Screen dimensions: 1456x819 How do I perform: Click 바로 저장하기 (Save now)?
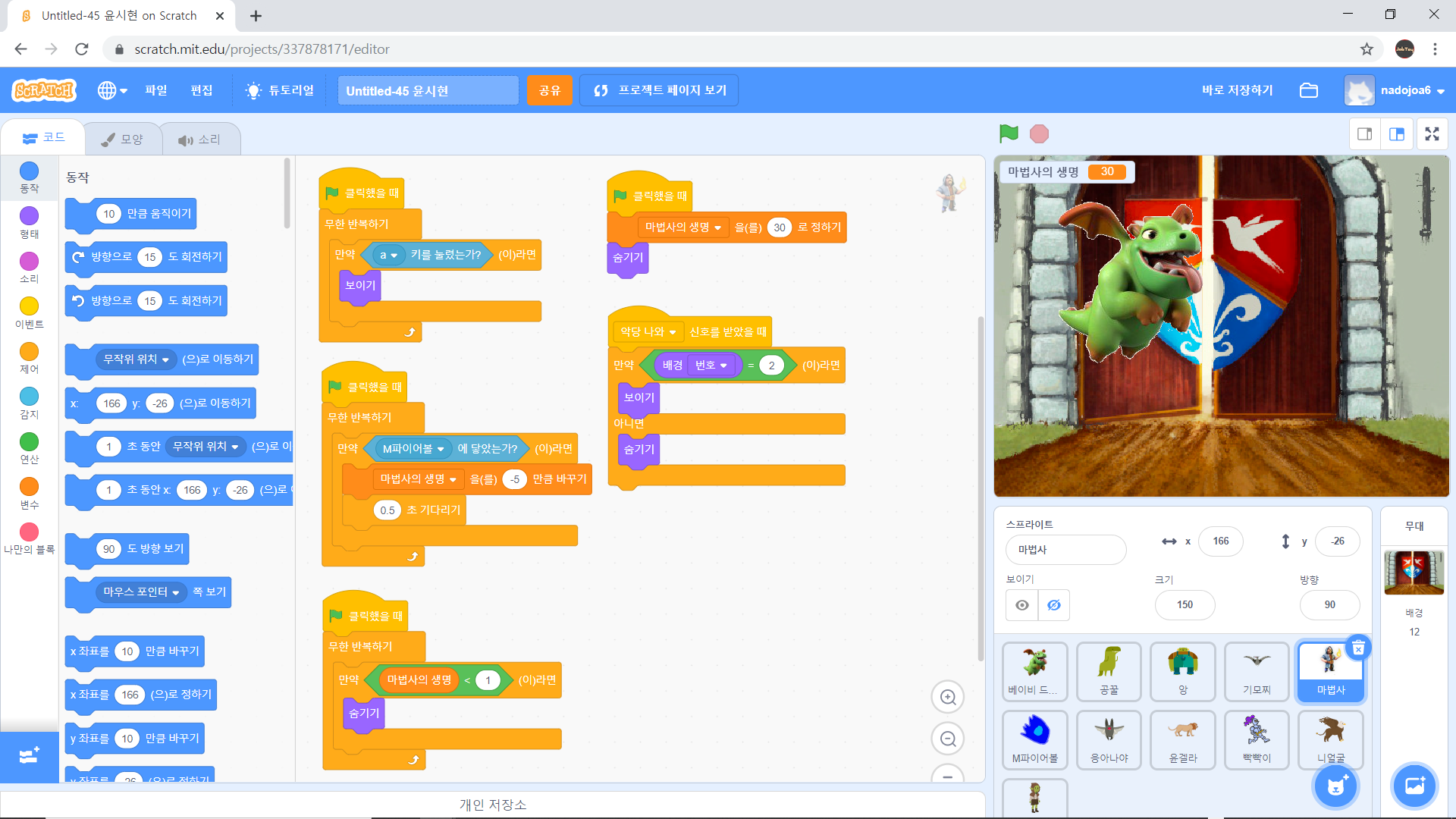click(1238, 90)
